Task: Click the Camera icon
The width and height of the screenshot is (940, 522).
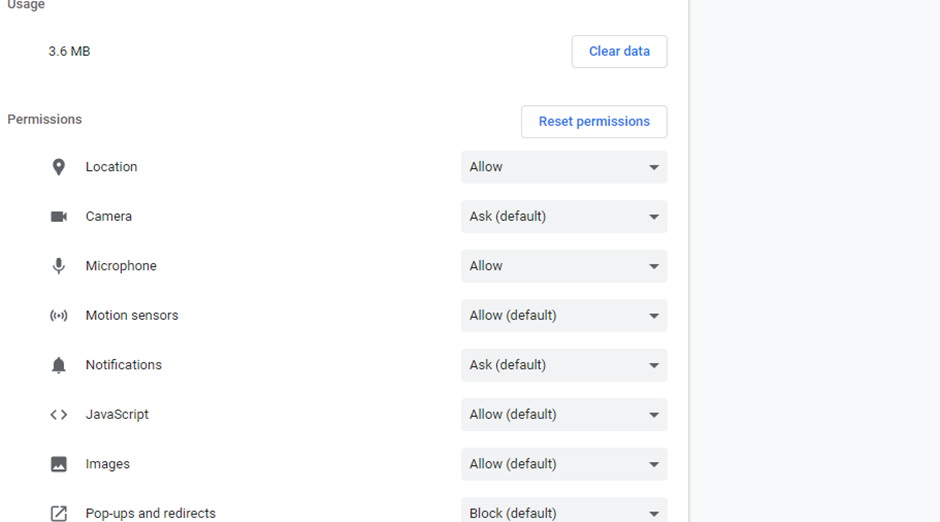Action: pyautogui.click(x=59, y=216)
